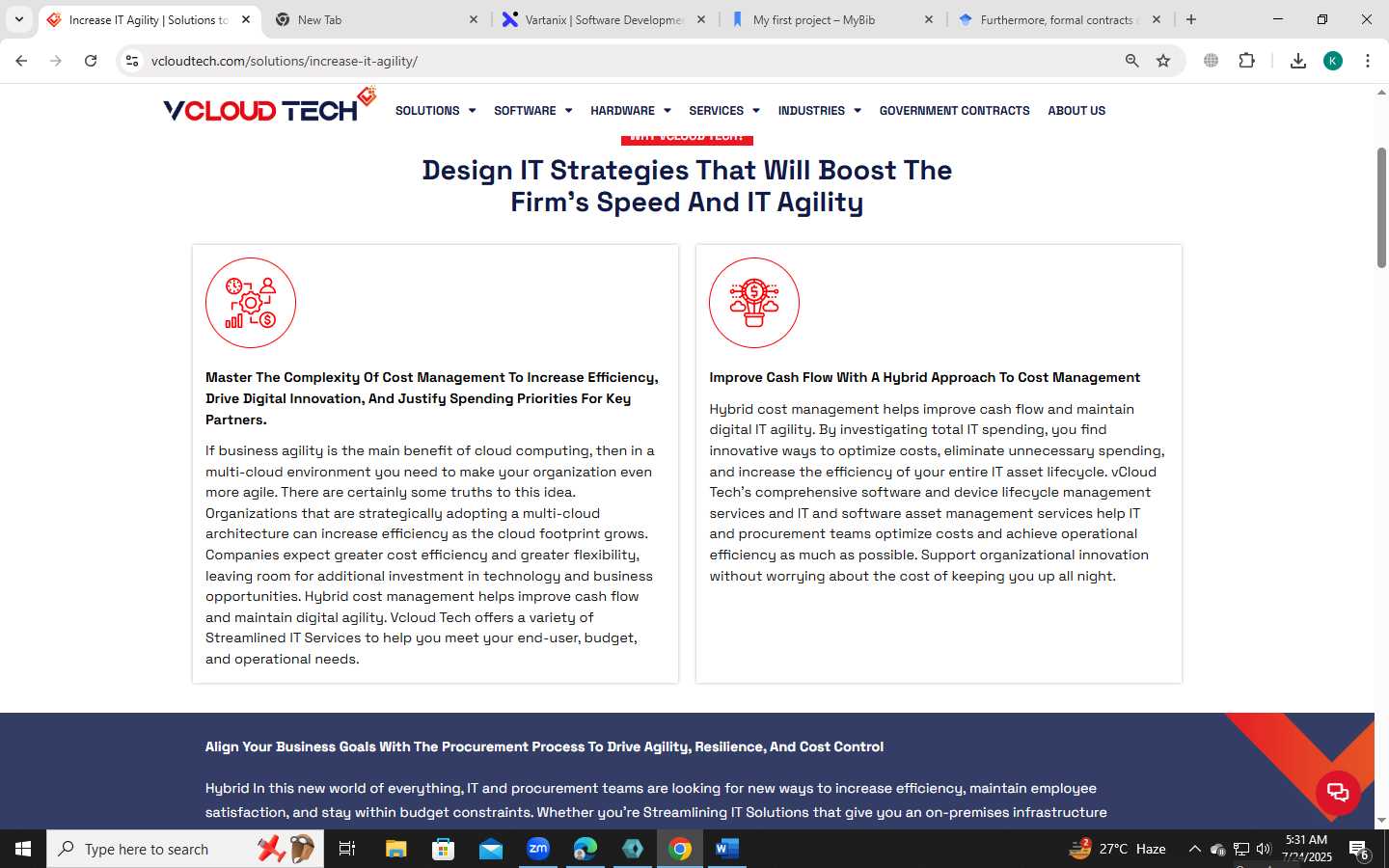Close the MyBib tab
Image resolution: width=1389 pixels, height=868 pixels.
click(929, 19)
